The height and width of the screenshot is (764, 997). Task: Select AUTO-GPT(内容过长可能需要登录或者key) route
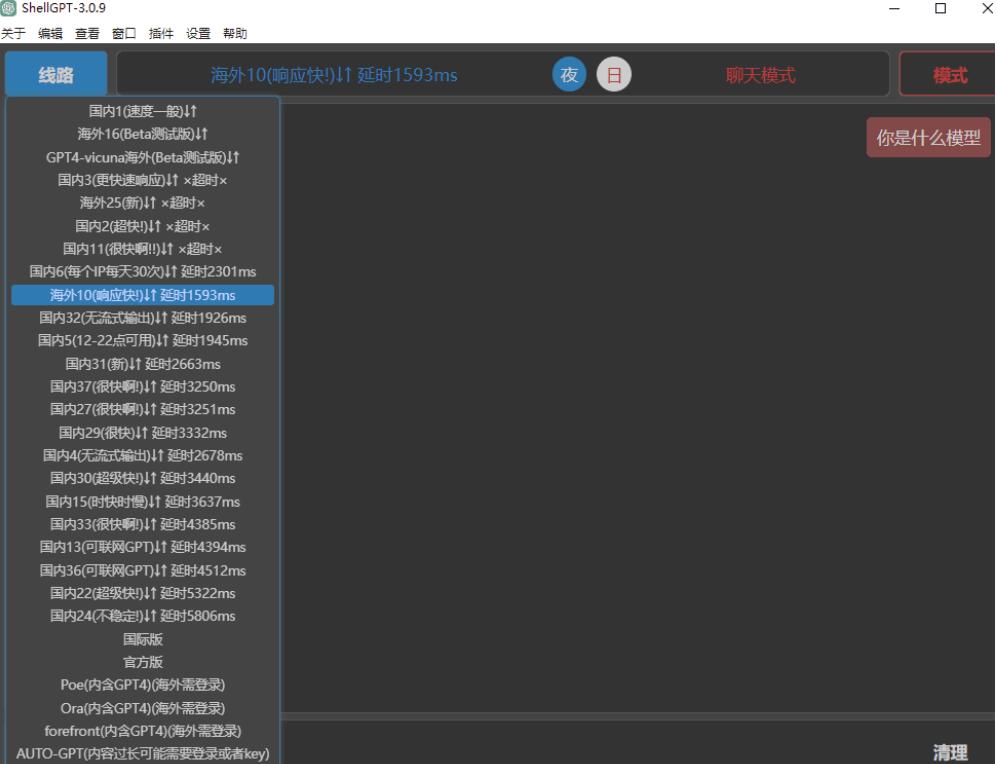(142, 754)
